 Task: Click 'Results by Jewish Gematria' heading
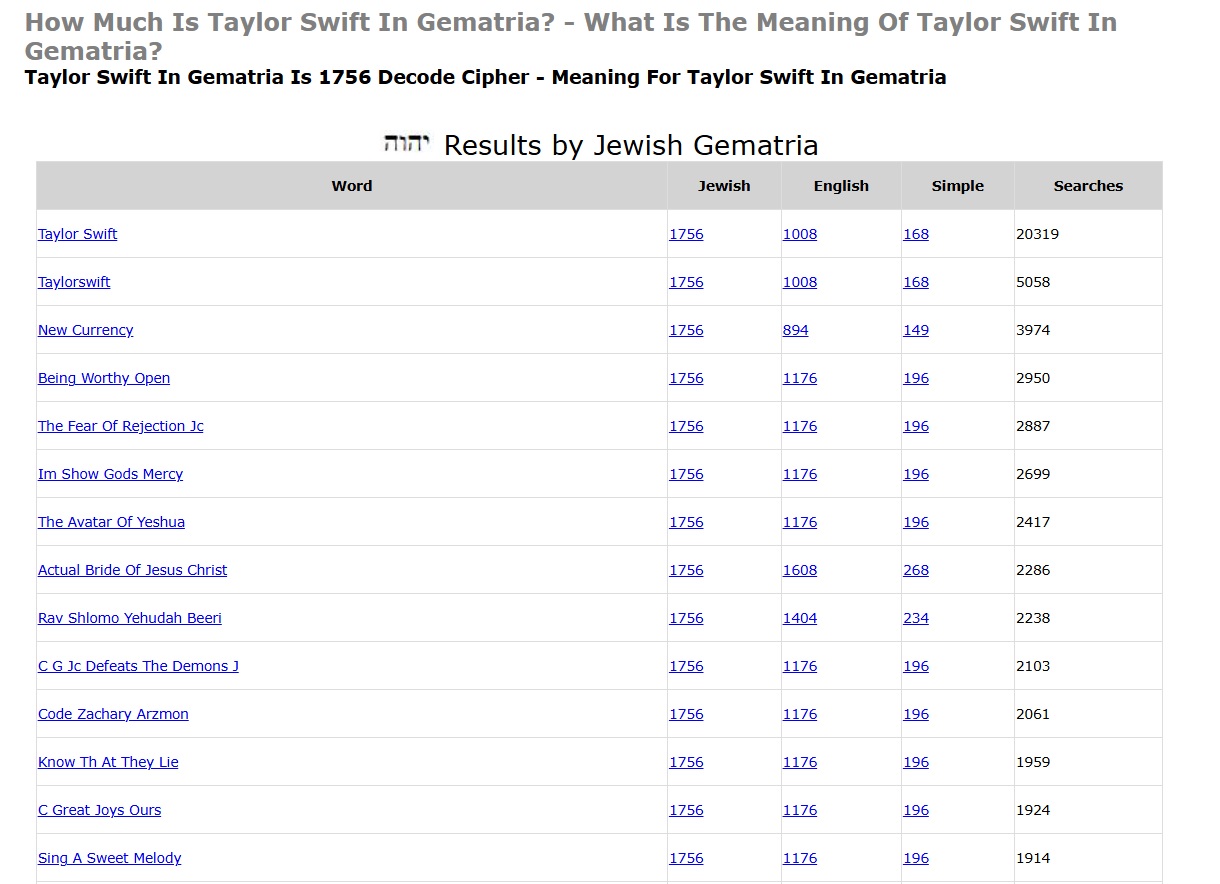631,146
